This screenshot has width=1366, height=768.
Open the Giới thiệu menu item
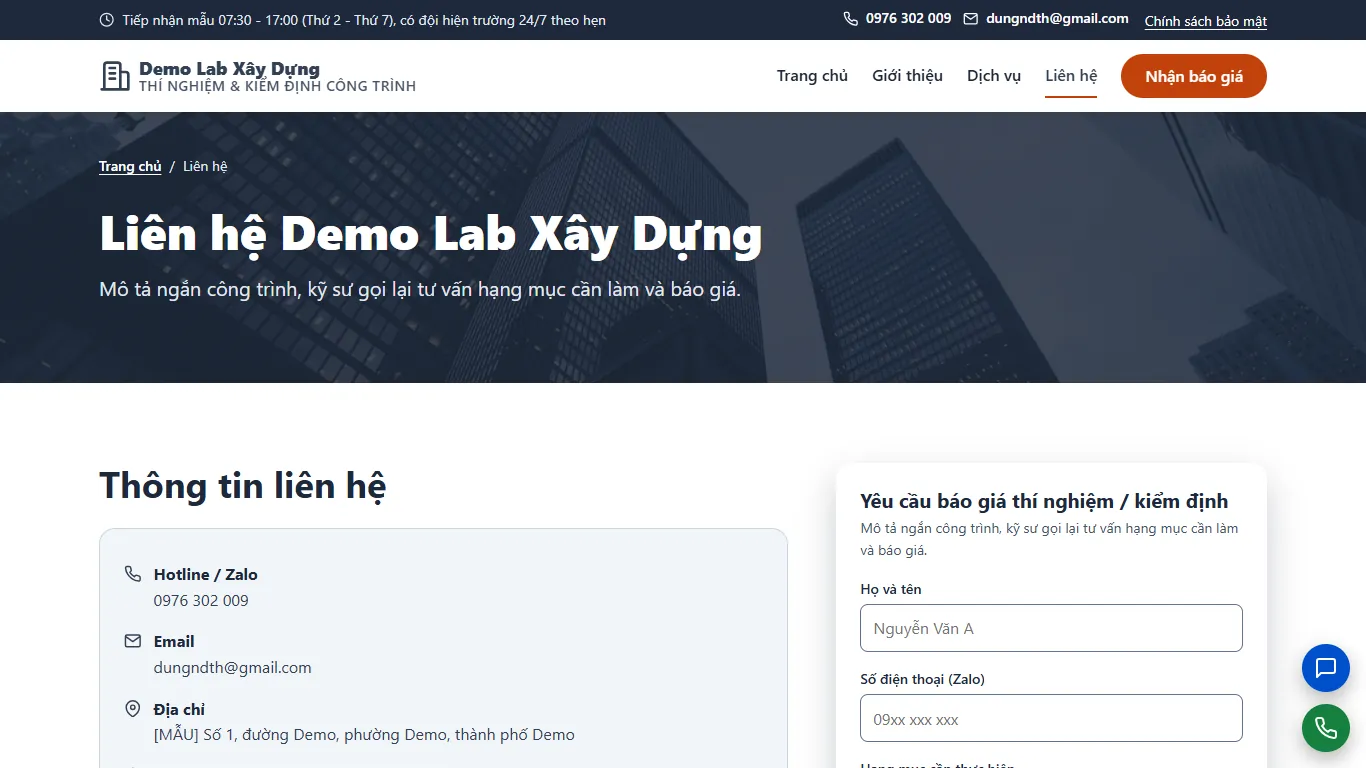907,76
